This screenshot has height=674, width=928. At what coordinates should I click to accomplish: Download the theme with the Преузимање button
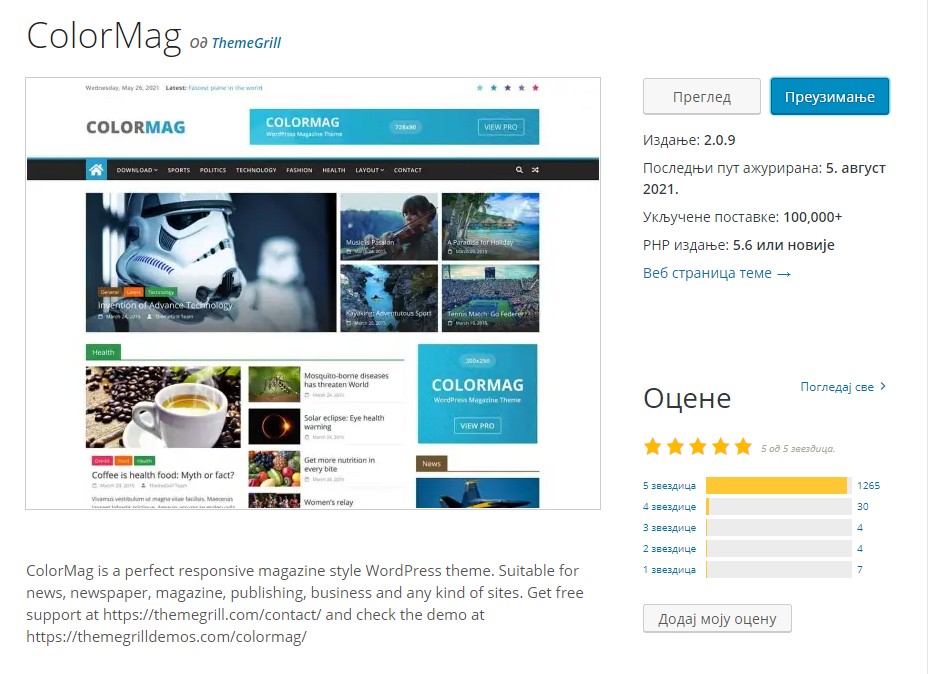point(829,96)
